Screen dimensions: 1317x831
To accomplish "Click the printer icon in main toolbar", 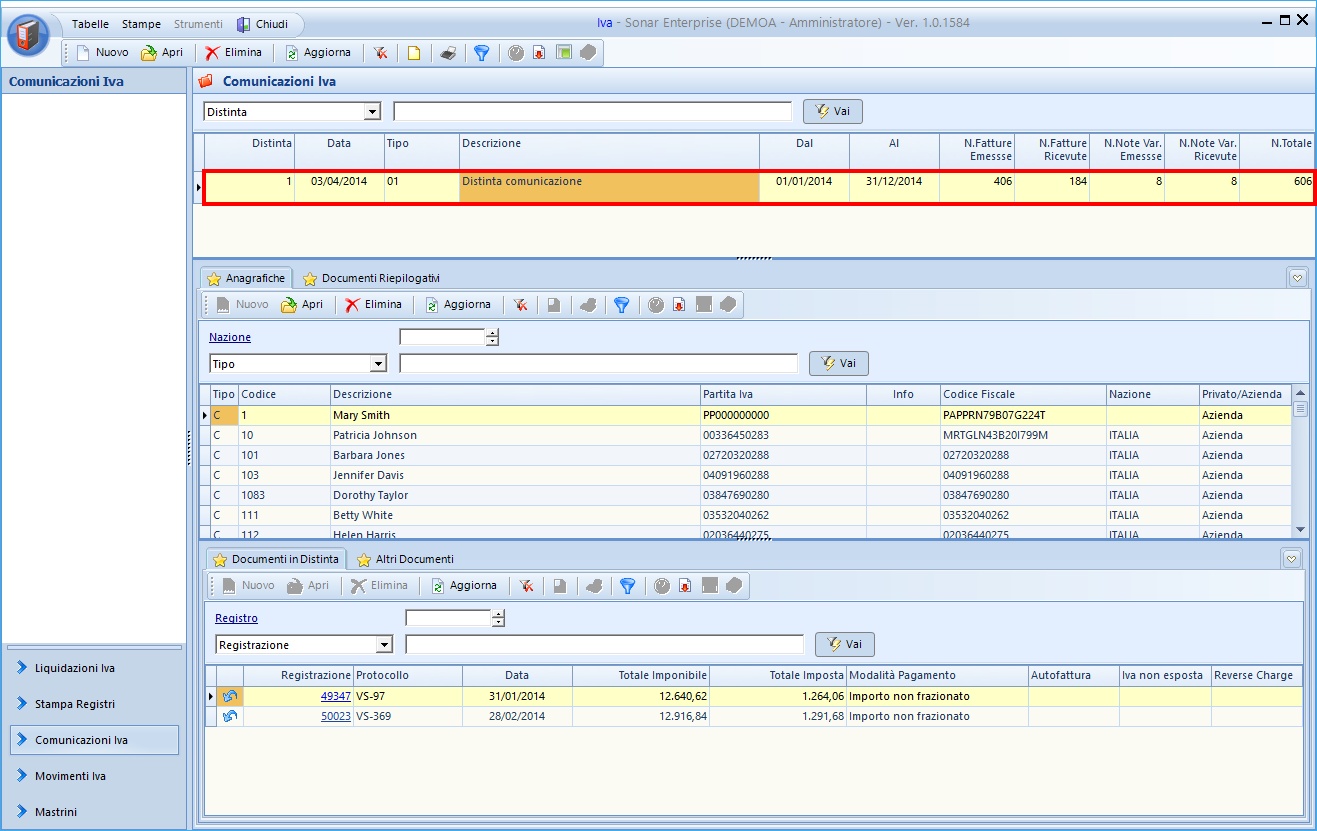I will pyautogui.click(x=448, y=53).
